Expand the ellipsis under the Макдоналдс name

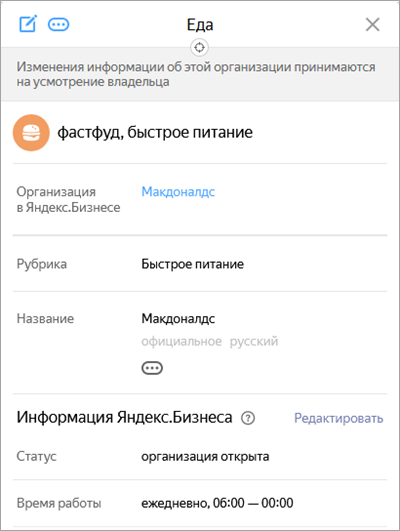click(x=152, y=368)
